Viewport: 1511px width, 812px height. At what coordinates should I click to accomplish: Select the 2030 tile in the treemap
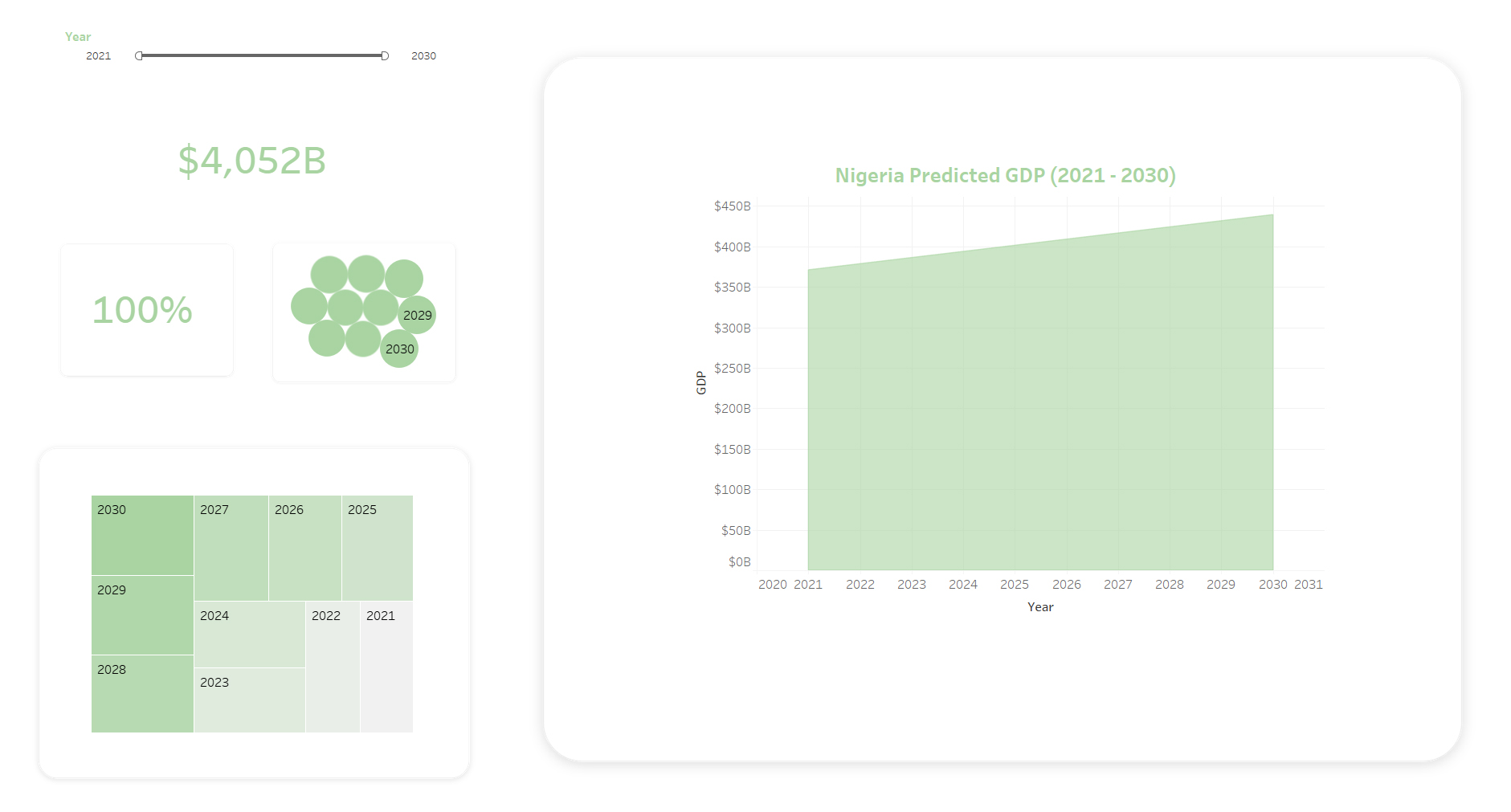(142, 535)
